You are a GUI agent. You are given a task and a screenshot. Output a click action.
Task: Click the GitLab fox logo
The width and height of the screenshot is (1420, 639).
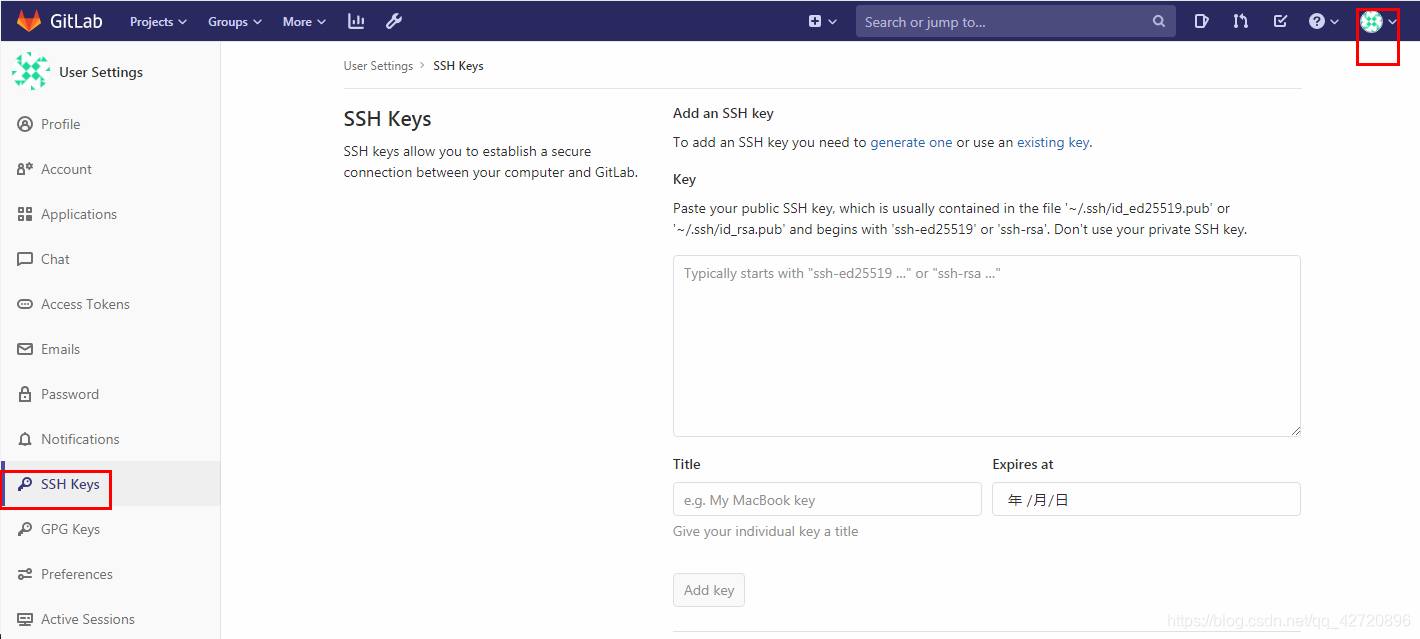coord(28,20)
